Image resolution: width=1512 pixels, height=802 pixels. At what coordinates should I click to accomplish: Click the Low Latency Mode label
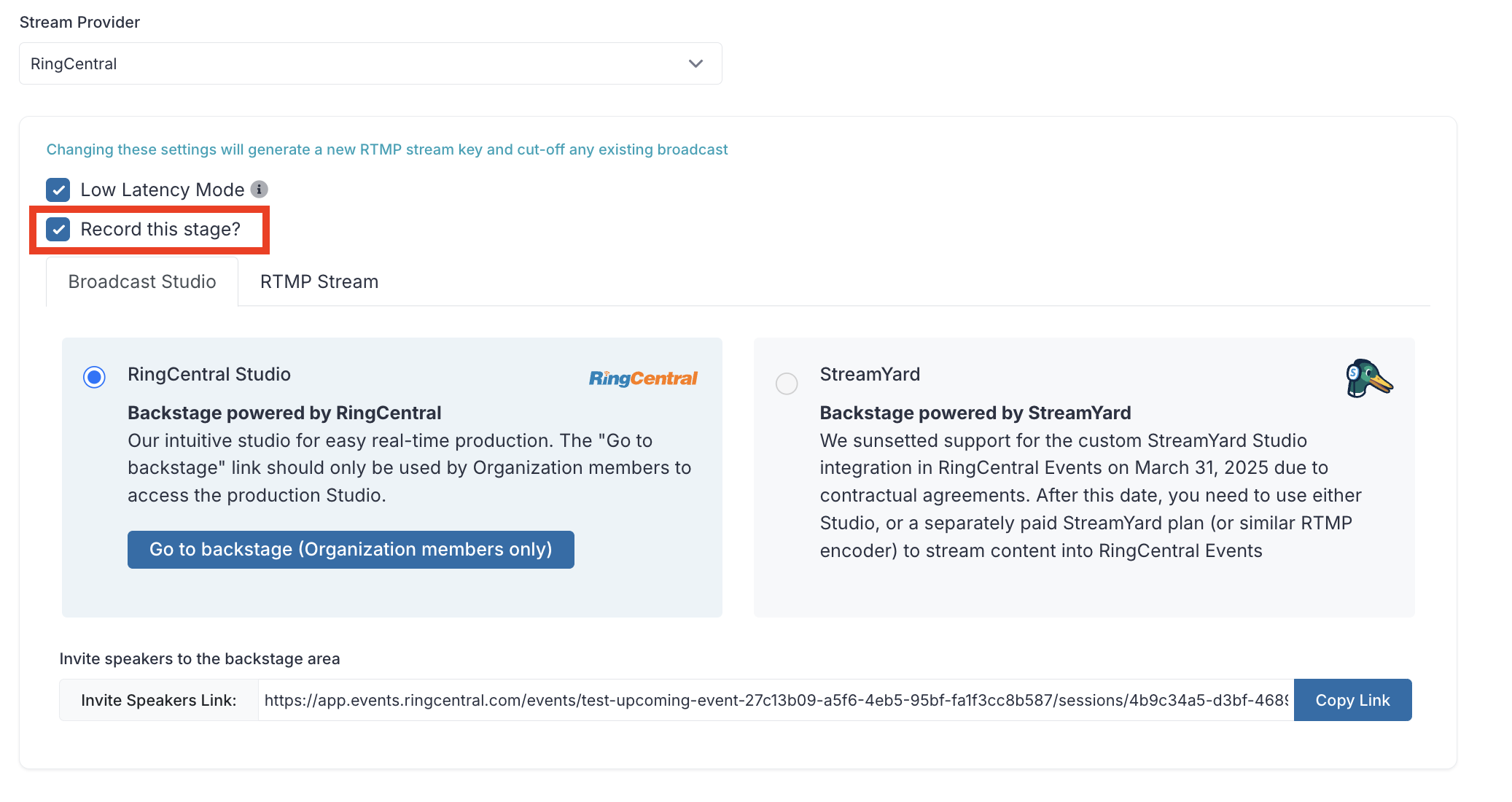point(163,190)
